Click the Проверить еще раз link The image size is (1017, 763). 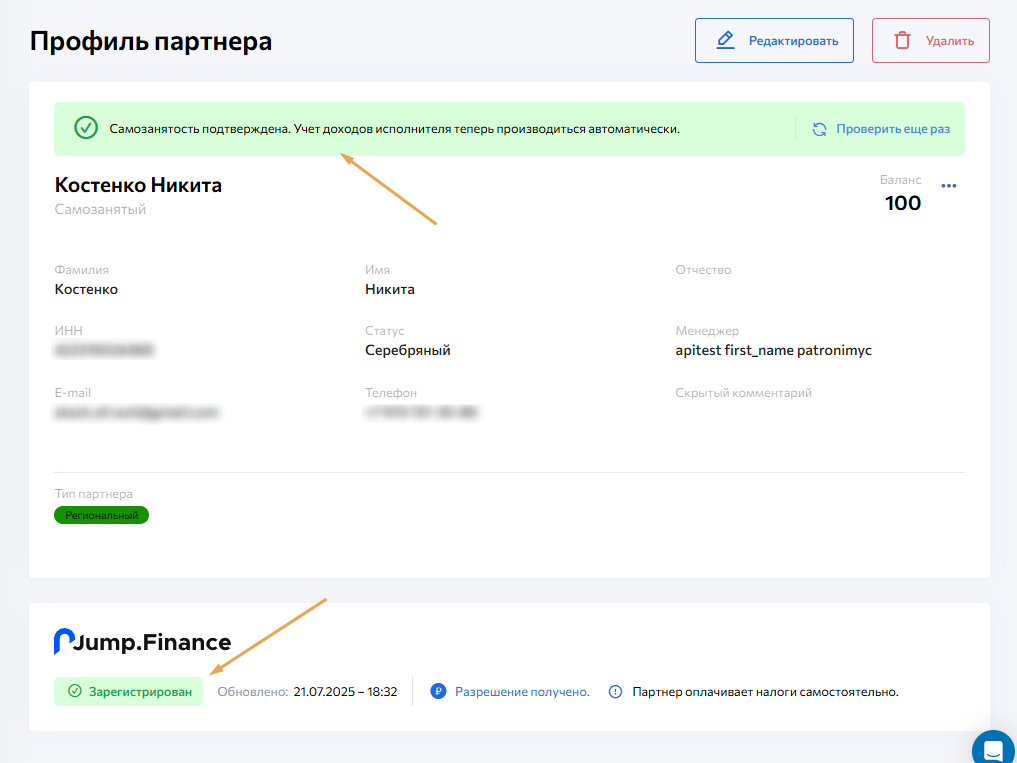point(892,129)
